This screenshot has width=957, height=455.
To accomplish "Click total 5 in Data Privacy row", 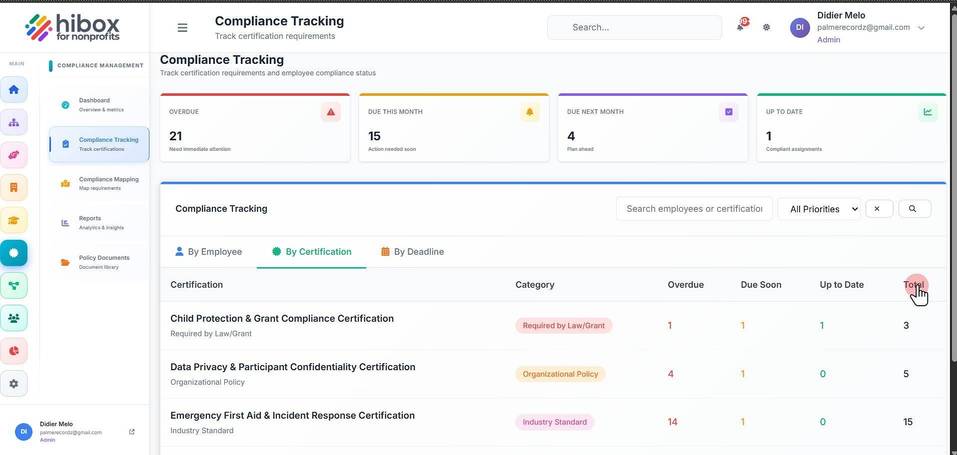I will 906,374.
